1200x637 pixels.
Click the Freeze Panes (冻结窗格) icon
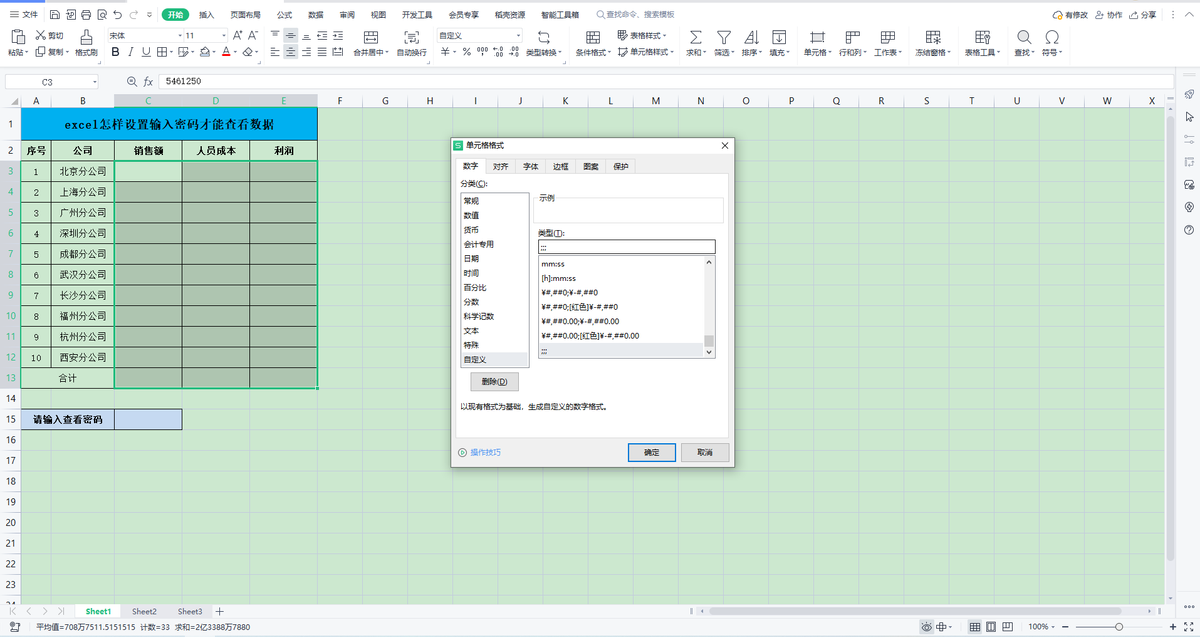pos(932,36)
